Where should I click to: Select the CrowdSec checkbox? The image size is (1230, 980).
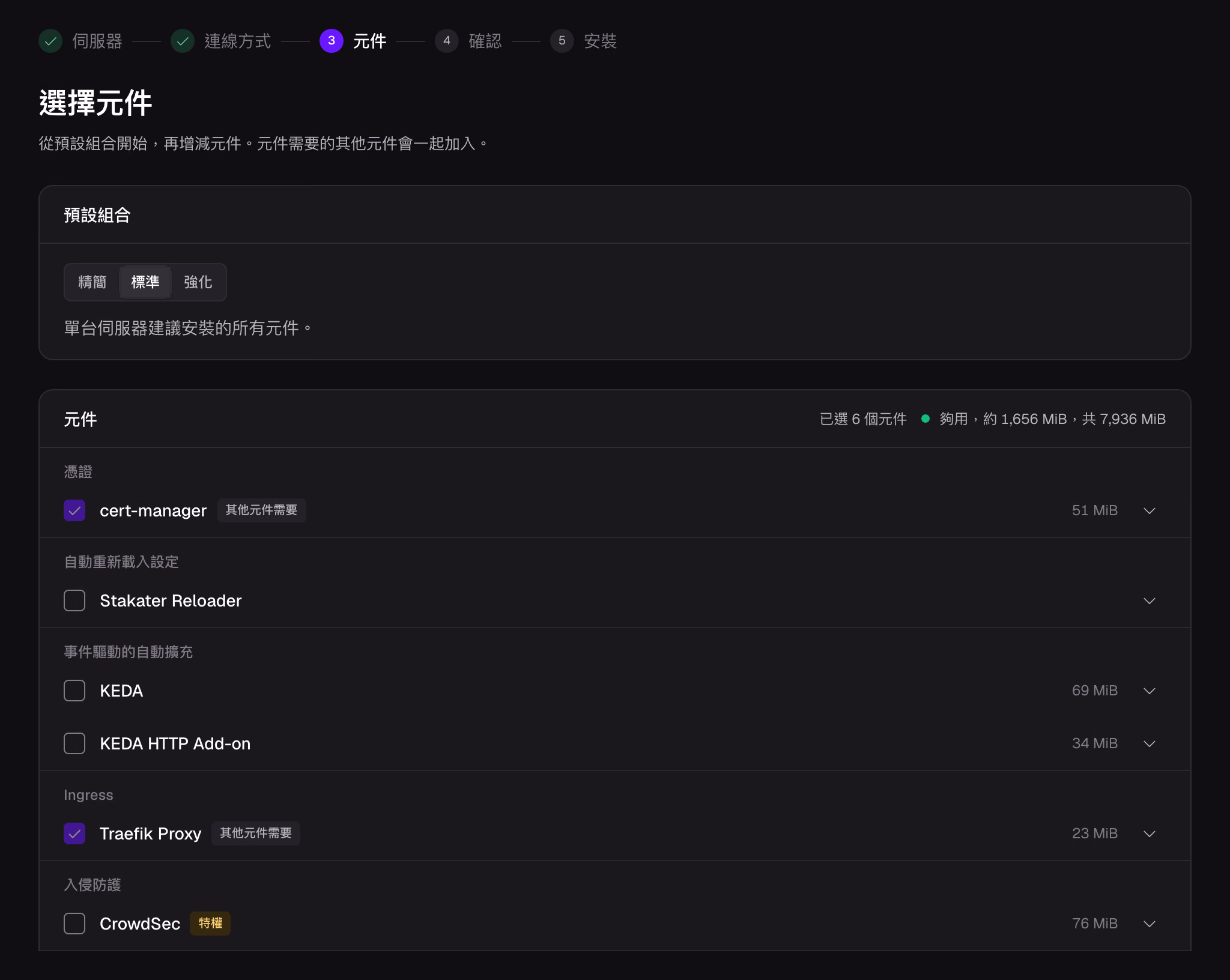pyautogui.click(x=74, y=924)
